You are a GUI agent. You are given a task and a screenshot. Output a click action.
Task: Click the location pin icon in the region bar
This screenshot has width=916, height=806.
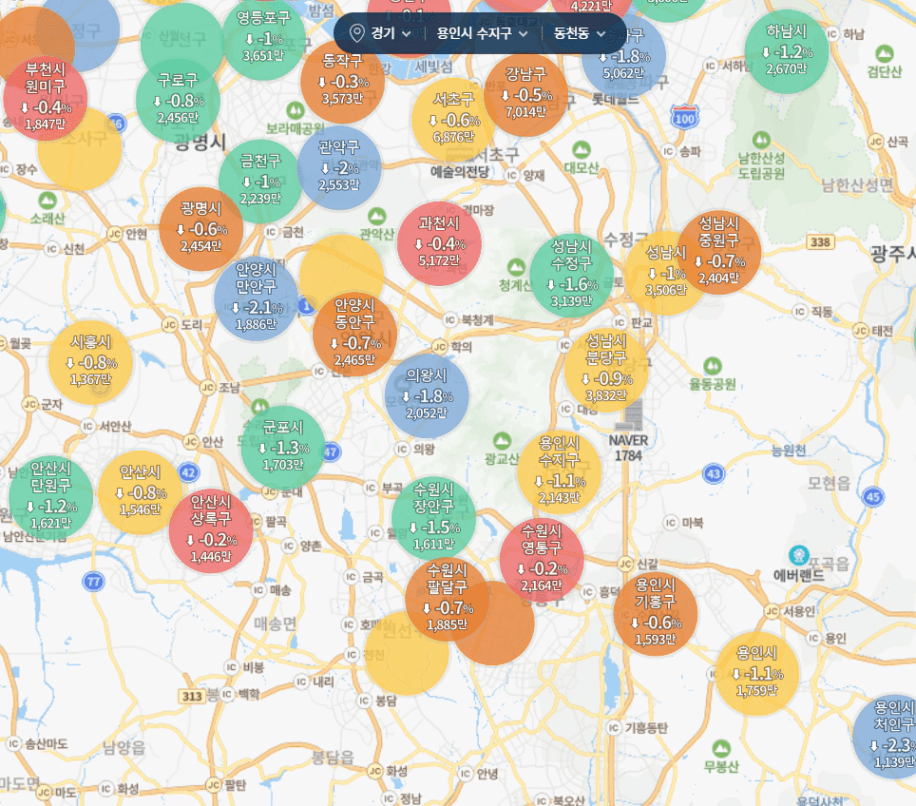click(356, 33)
